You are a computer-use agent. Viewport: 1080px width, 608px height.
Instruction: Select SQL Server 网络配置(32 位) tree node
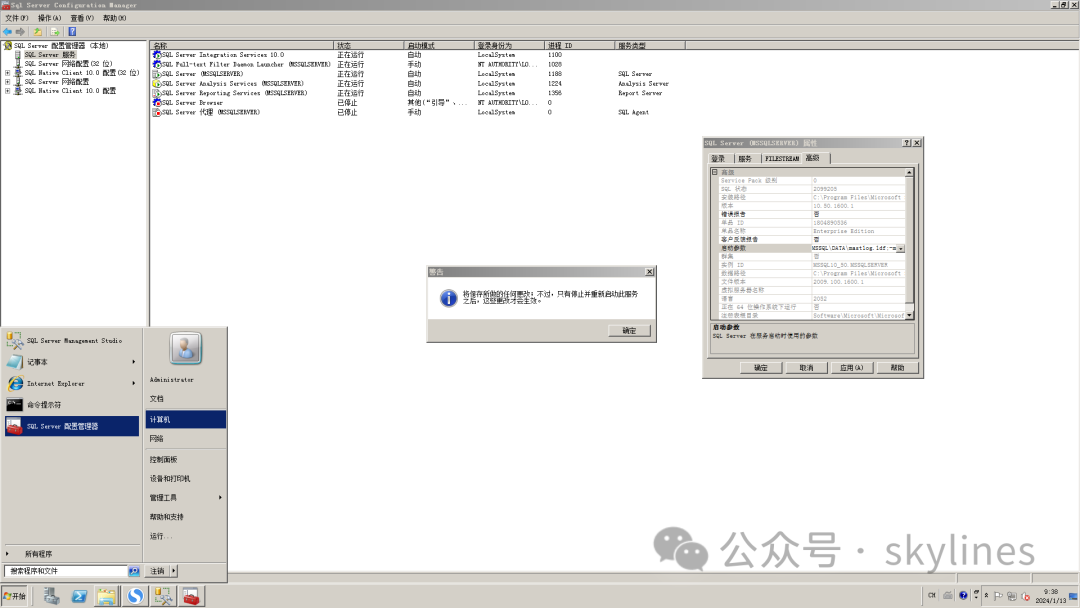point(68,63)
